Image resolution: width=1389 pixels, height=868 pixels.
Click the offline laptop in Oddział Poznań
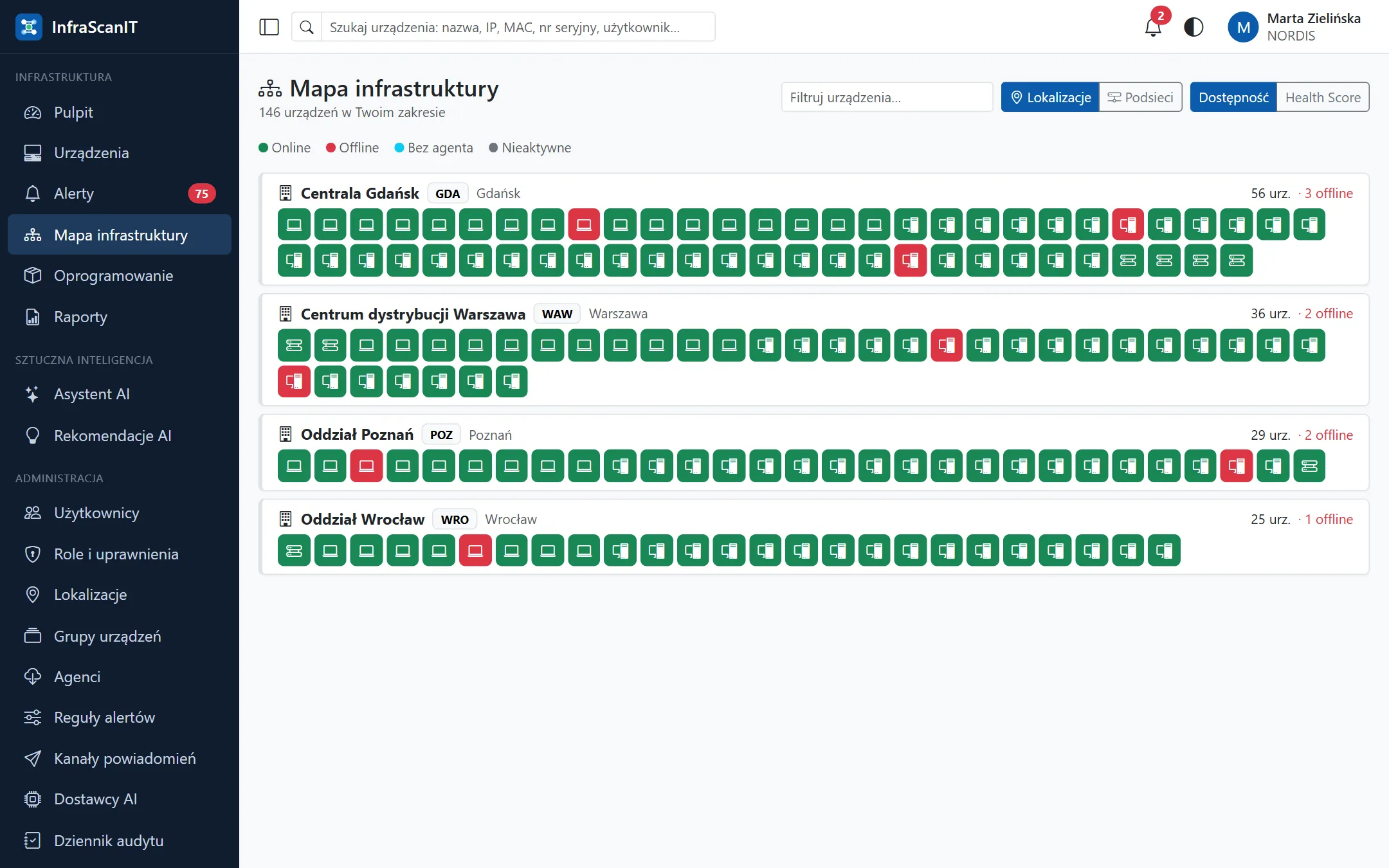367,466
